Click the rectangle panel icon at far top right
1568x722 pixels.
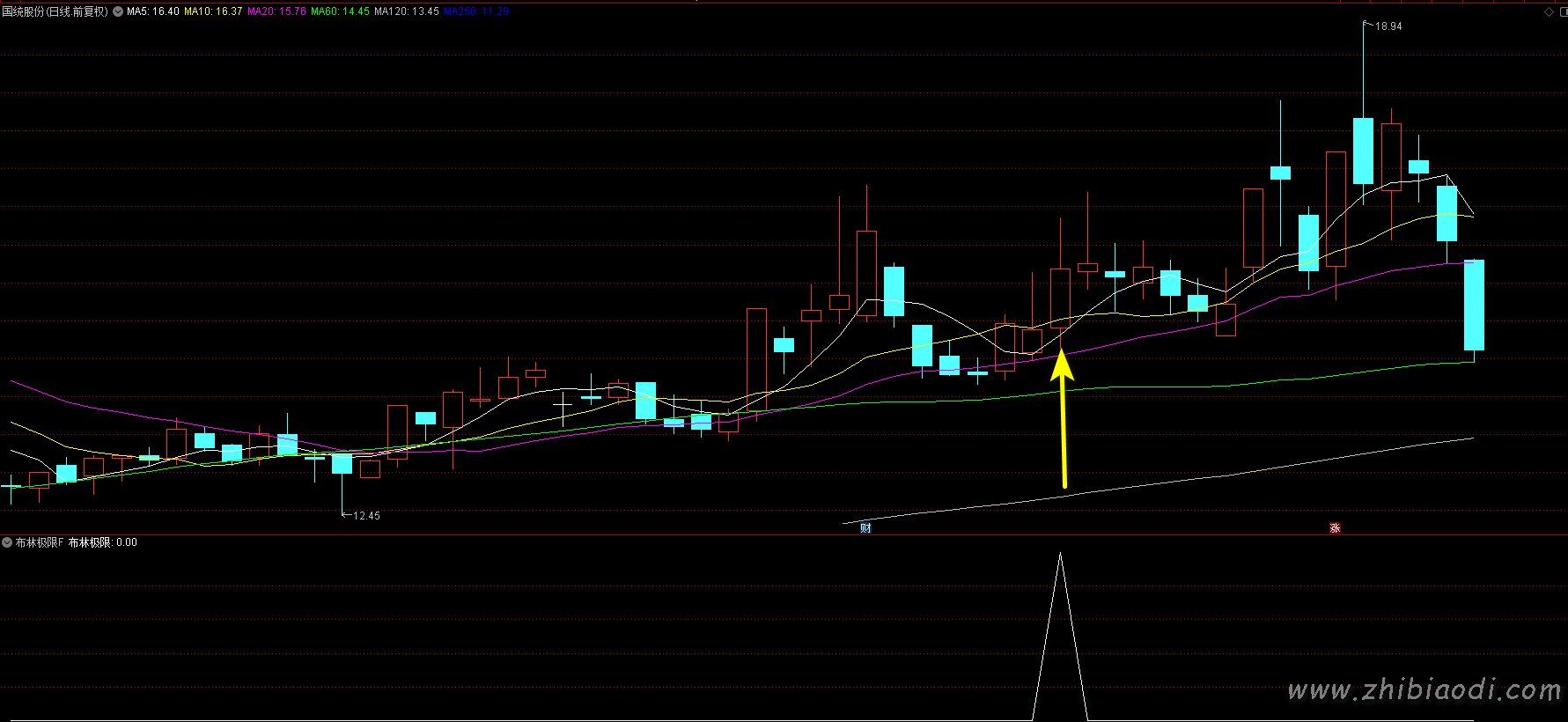[1564, 11]
